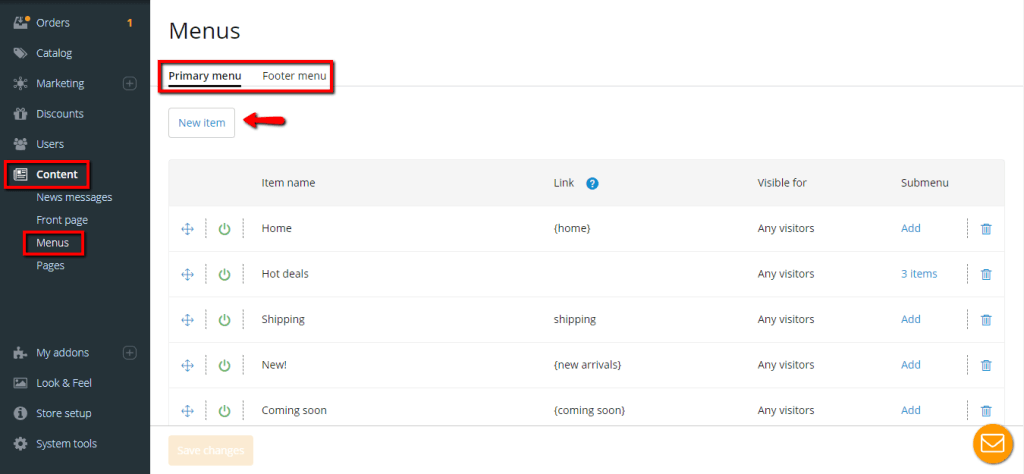Click the Store setup info icon
Viewport: 1024px width, 474px height.
coord(21,413)
